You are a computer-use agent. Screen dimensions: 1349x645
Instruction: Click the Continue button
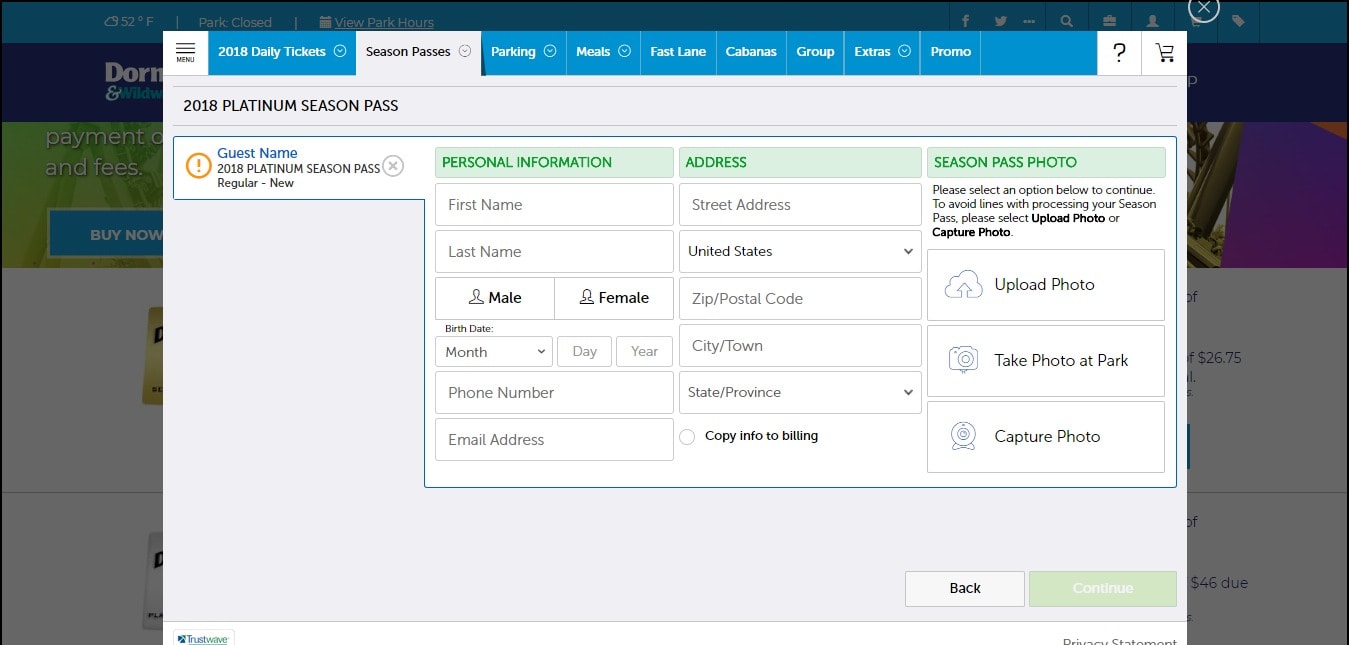1103,588
